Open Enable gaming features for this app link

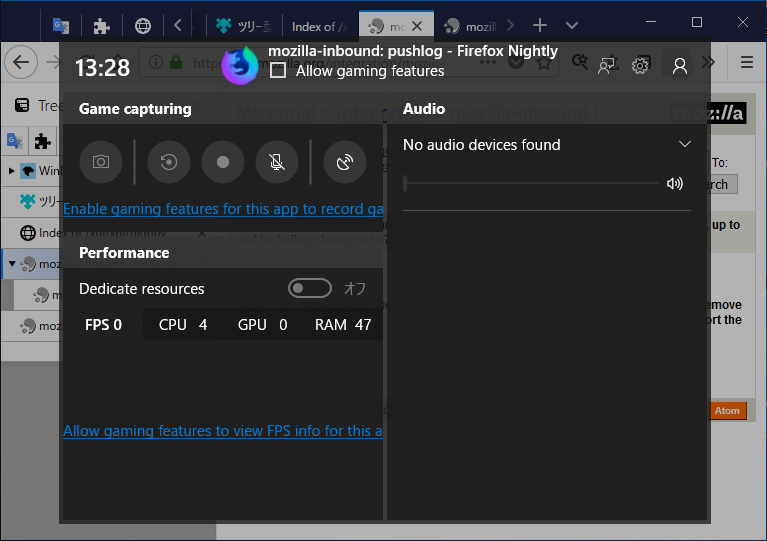(223, 209)
